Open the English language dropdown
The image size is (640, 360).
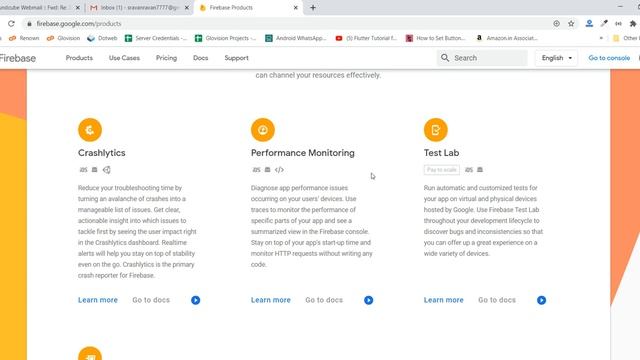pyautogui.click(x=556, y=58)
